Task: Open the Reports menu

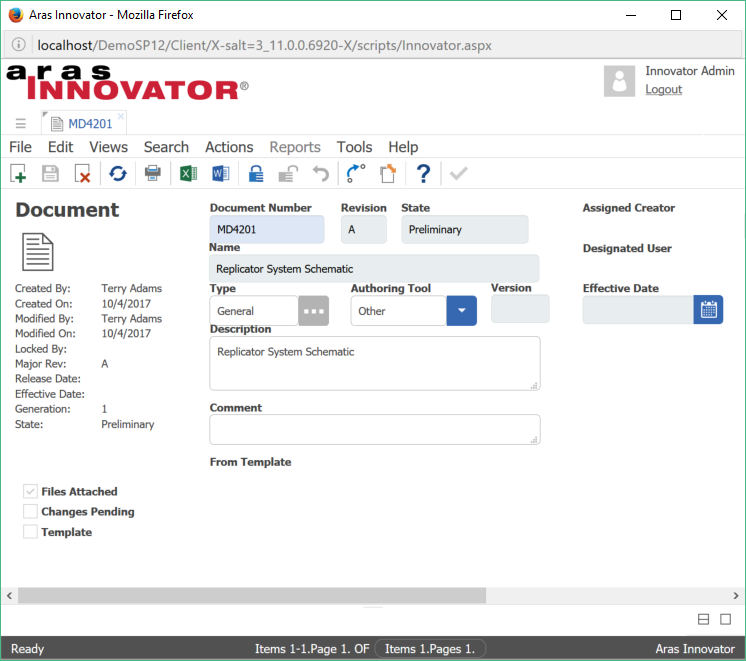Action: coord(295,147)
